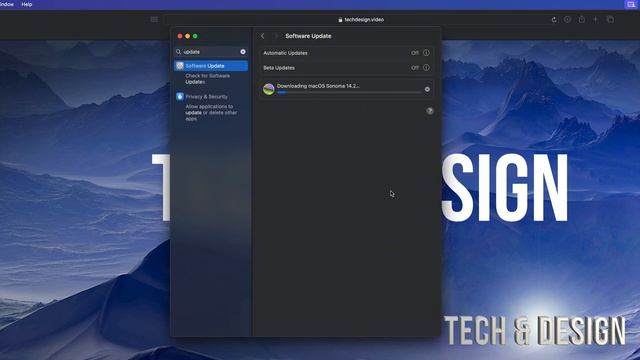Reload the Safari page

coord(554,20)
